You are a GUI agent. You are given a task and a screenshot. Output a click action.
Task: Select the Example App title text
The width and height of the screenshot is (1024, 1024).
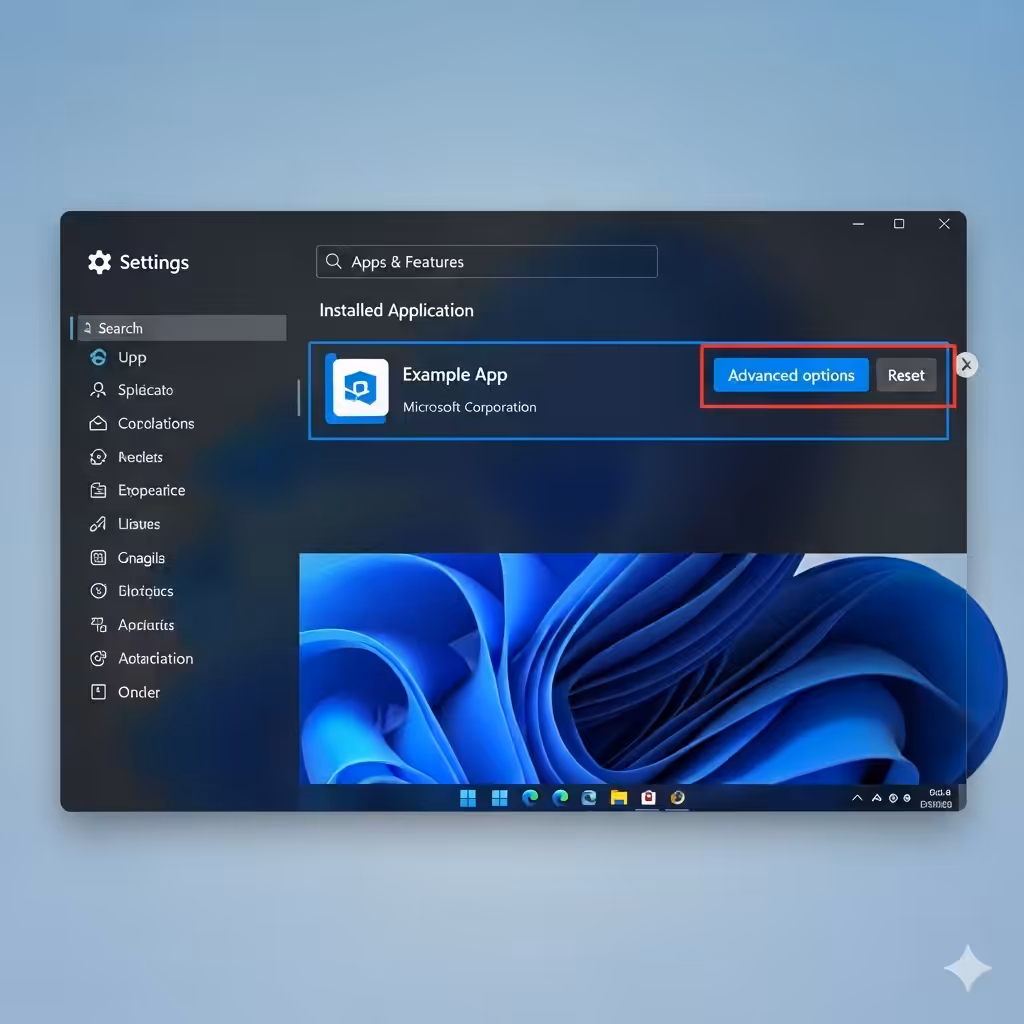[x=455, y=375]
